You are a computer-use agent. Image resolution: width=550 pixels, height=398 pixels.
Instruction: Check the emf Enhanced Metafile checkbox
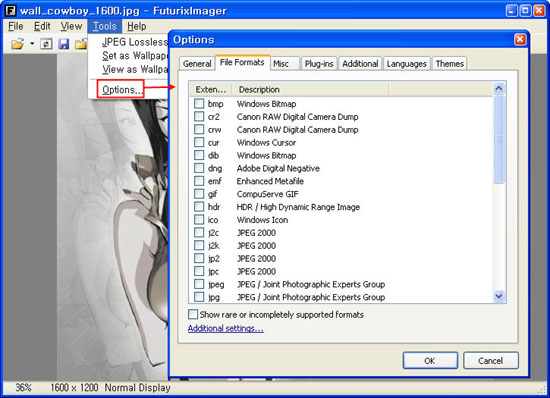click(x=199, y=181)
